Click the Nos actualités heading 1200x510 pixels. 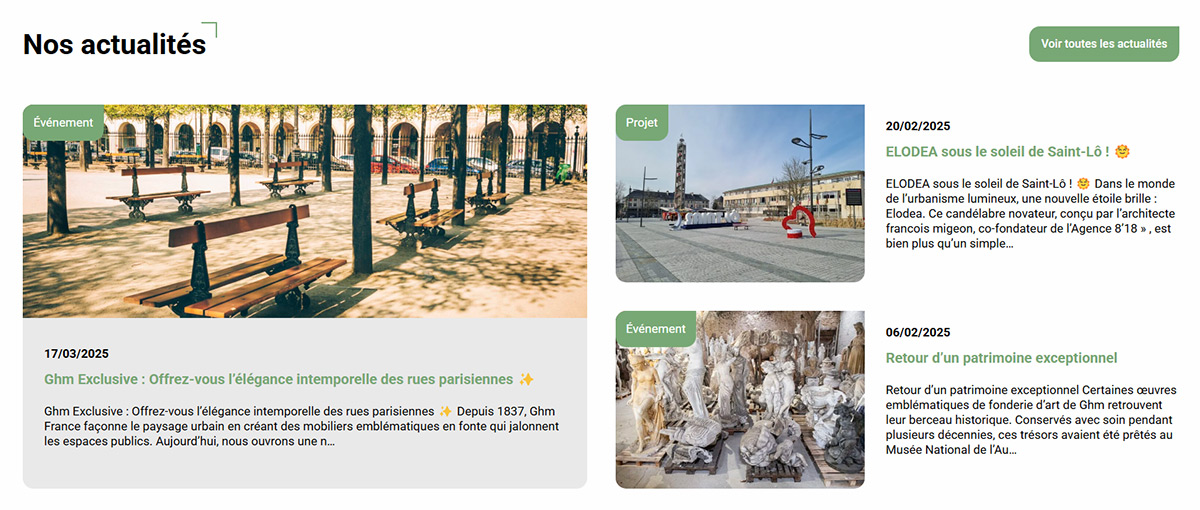114,44
